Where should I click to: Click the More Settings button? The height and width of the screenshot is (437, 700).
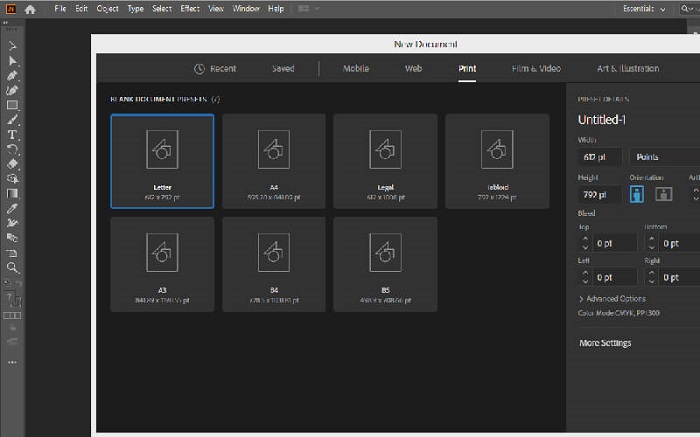point(605,343)
